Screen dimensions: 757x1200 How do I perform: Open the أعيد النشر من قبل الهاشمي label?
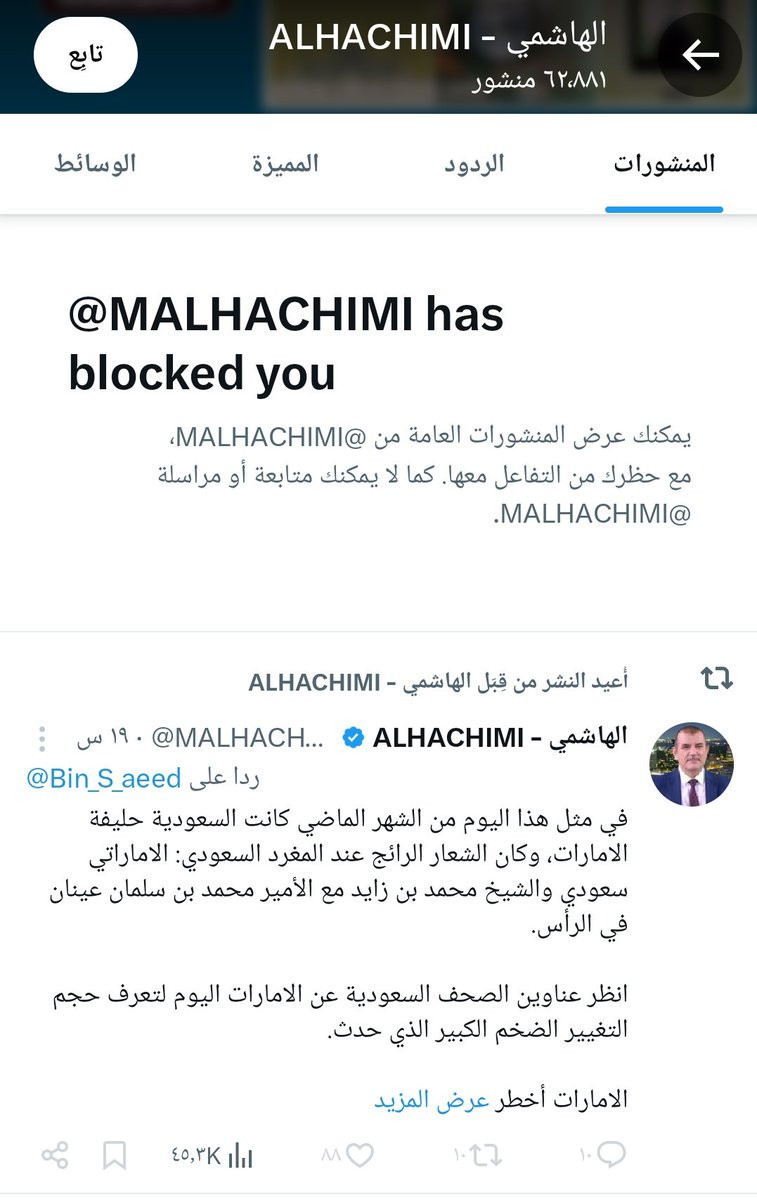[x=438, y=682]
